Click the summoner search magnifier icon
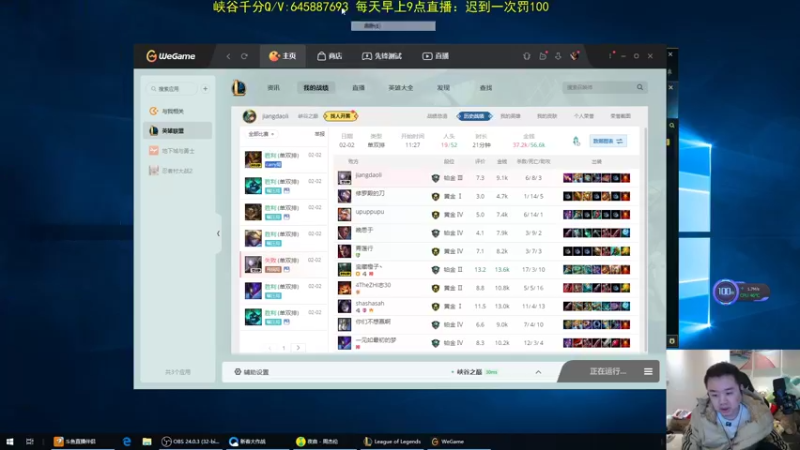Screen dimensions: 800x450 click(640, 87)
